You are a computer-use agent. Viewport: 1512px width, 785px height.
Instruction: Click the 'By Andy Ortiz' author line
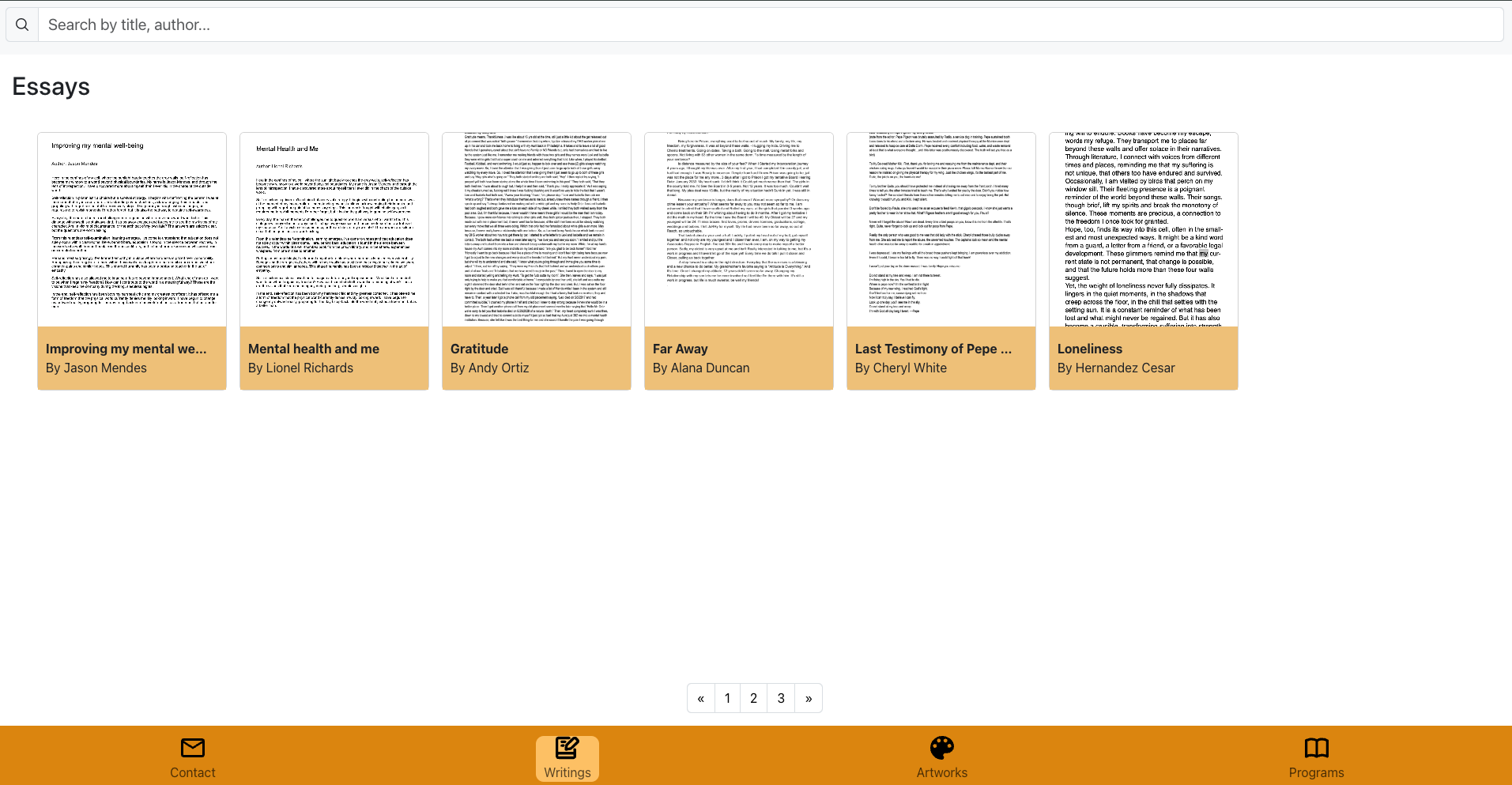click(489, 368)
